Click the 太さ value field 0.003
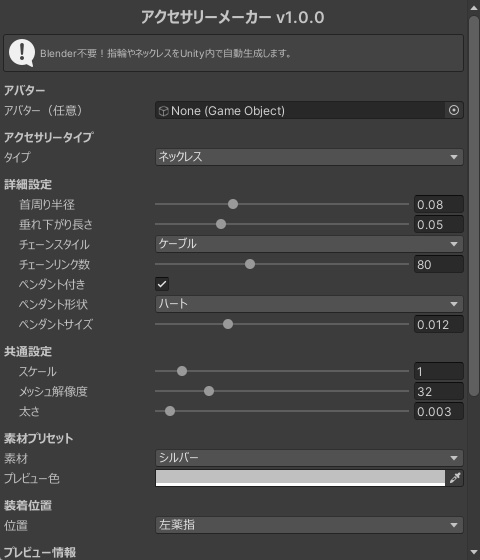Screen dimensions: 480x560 (x=439, y=411)
